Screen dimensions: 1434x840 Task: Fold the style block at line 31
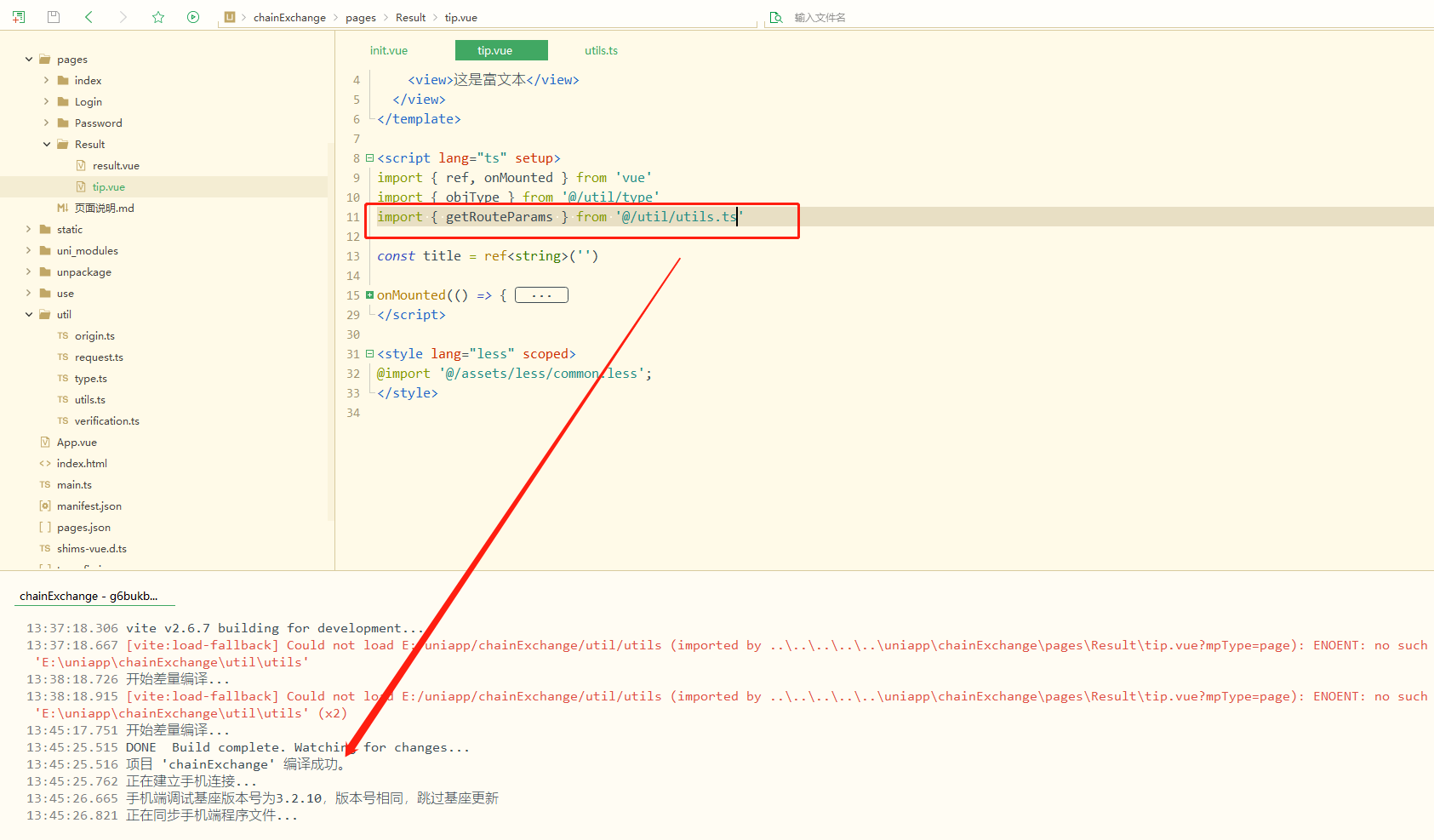(x=369, y=354)
